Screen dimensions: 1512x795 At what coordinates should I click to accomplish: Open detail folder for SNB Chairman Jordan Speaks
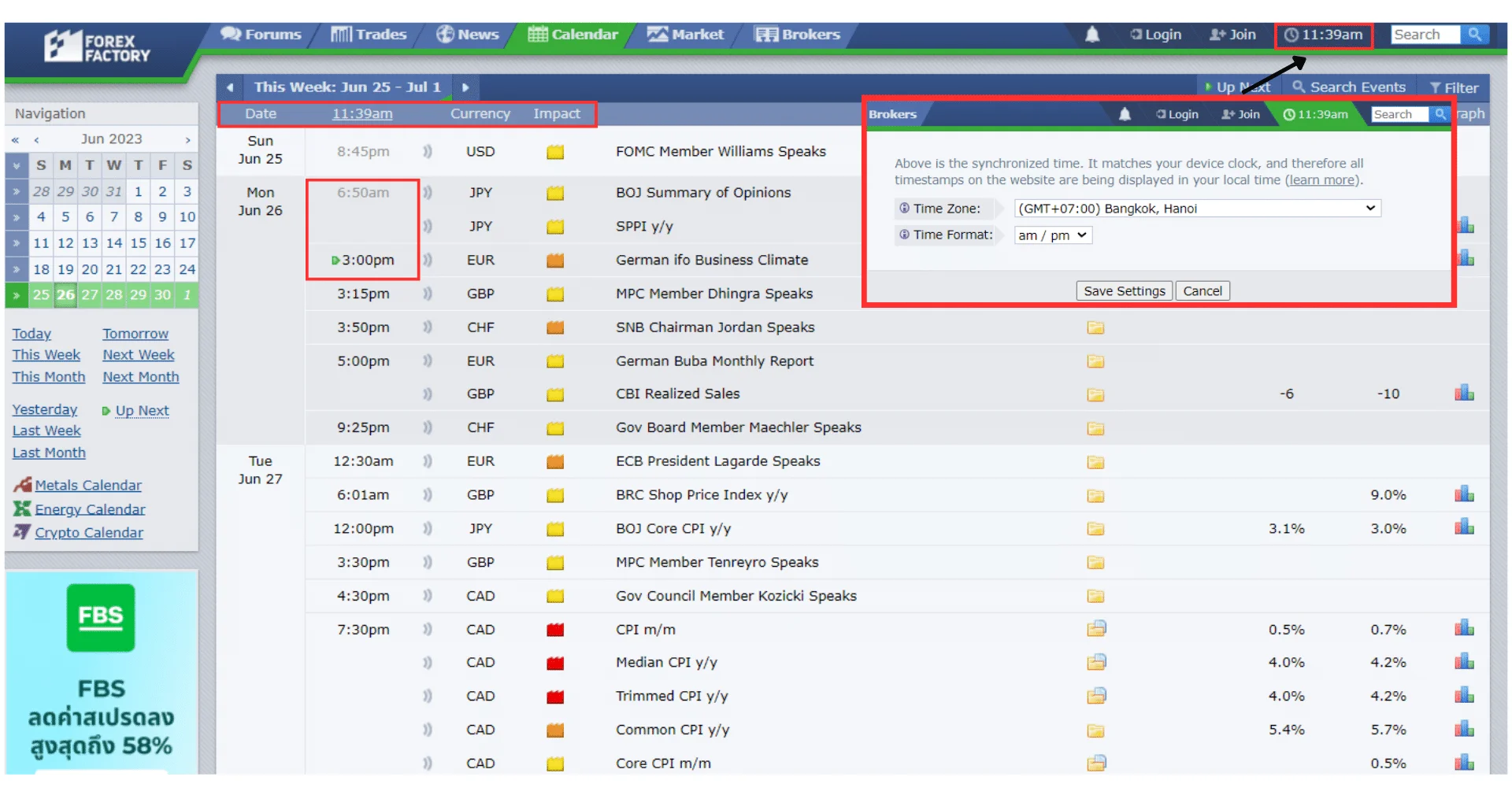coord(1095,327)
